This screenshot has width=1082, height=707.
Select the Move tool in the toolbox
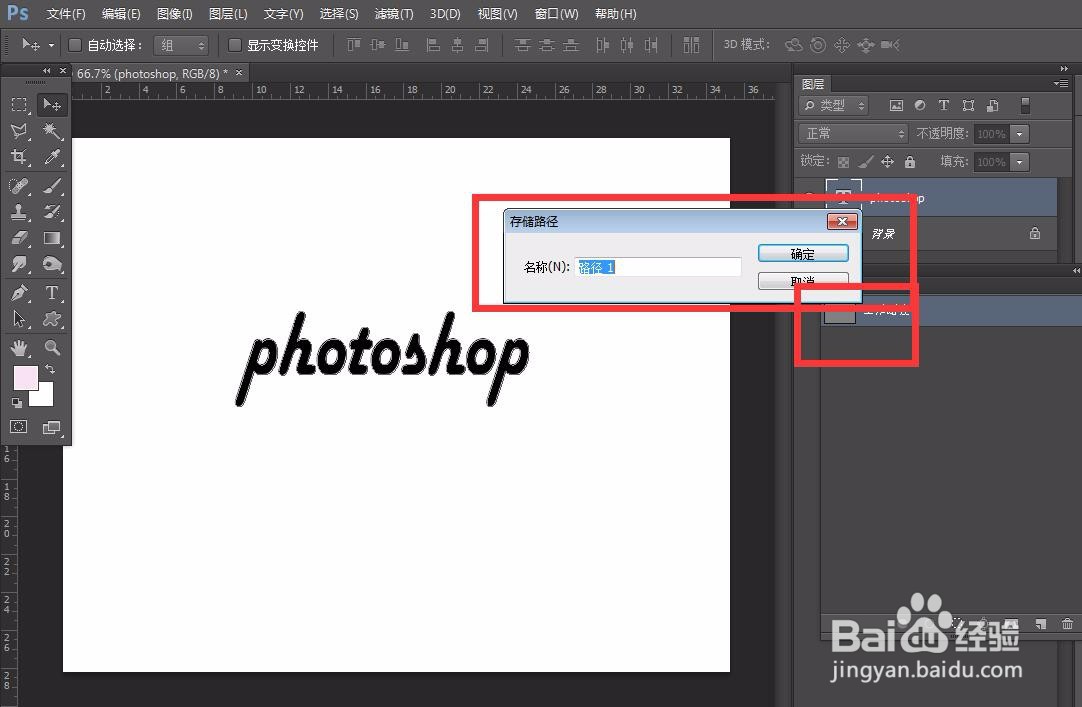52,105
